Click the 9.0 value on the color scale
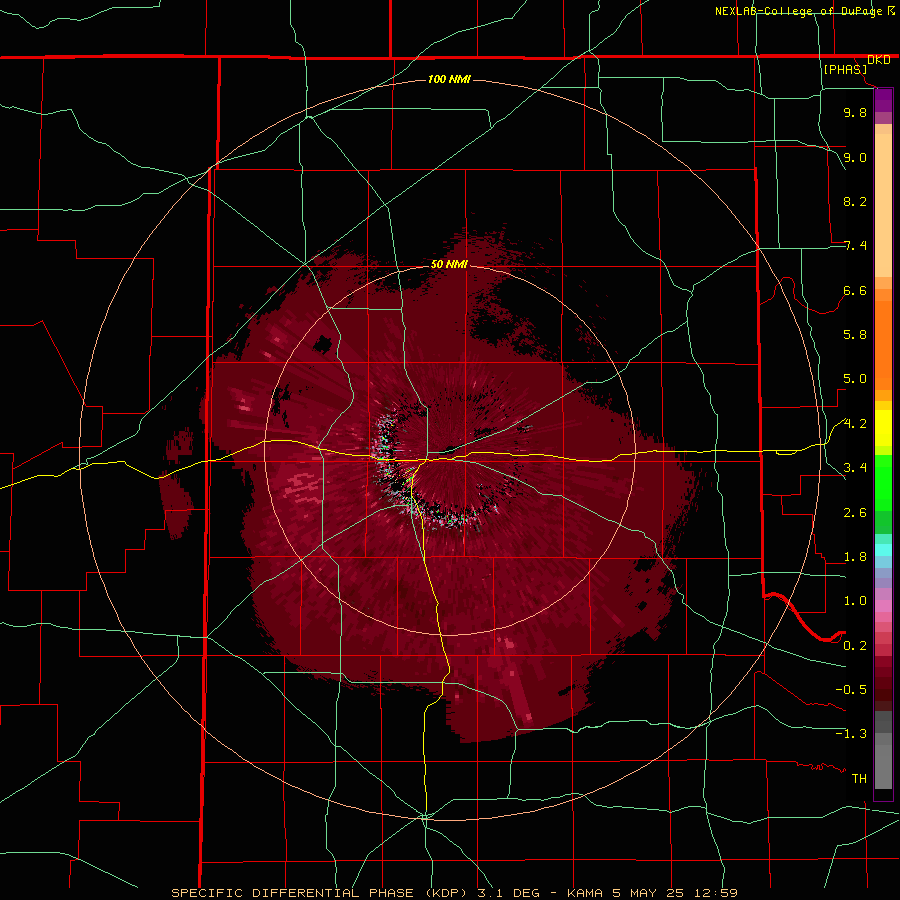 [855, 157]
